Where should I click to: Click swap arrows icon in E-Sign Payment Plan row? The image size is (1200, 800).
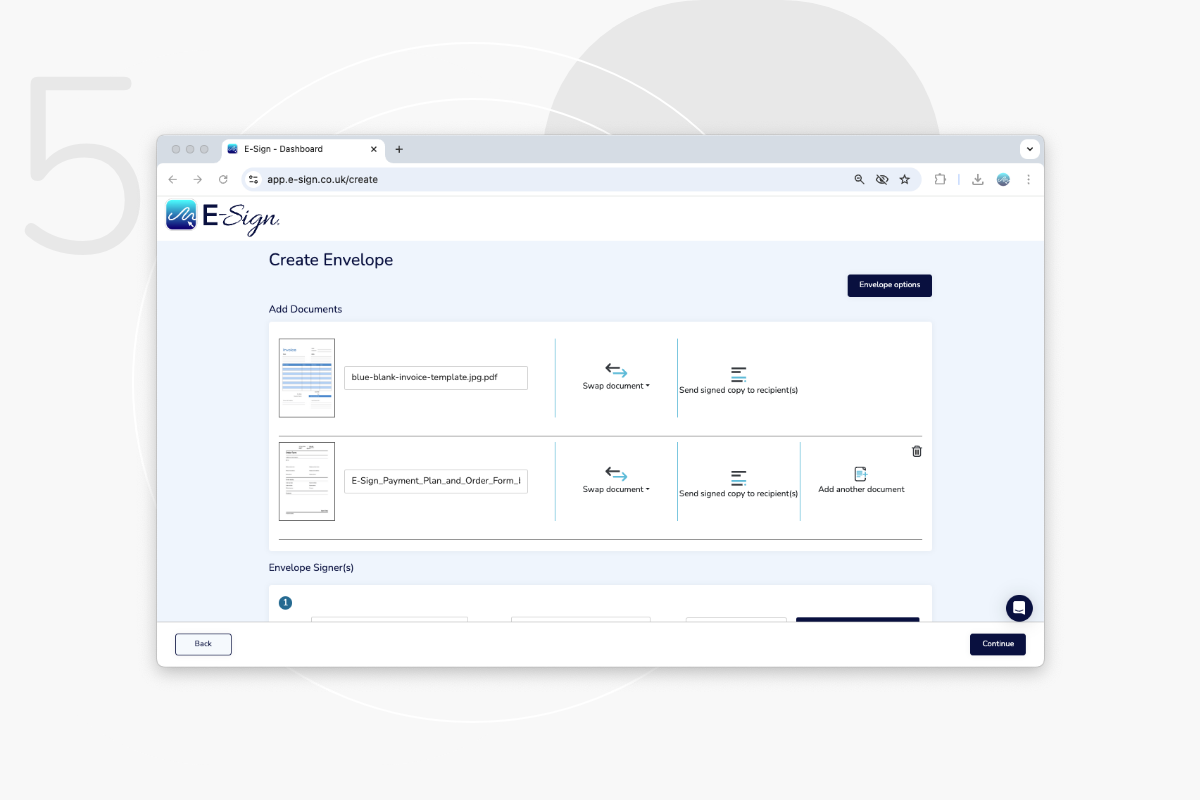pyautogui.click(x=616, y=474)
